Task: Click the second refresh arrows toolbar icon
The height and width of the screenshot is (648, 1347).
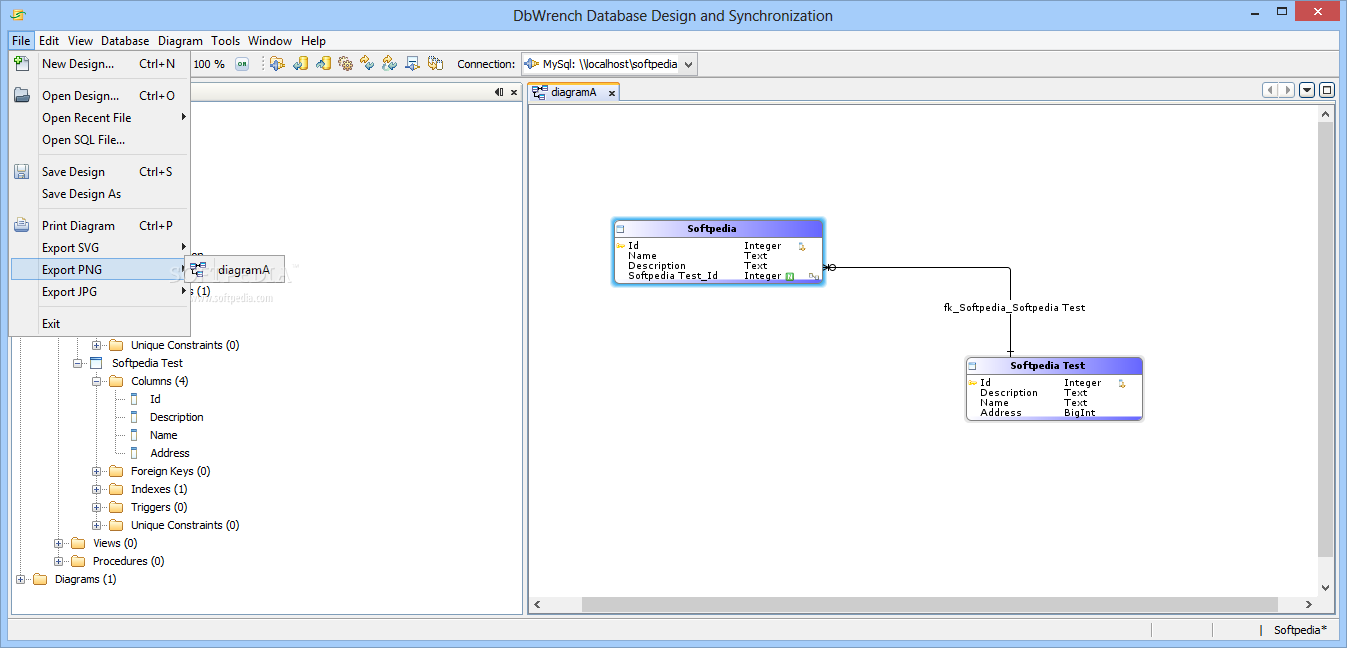Action: coord(390,64)
